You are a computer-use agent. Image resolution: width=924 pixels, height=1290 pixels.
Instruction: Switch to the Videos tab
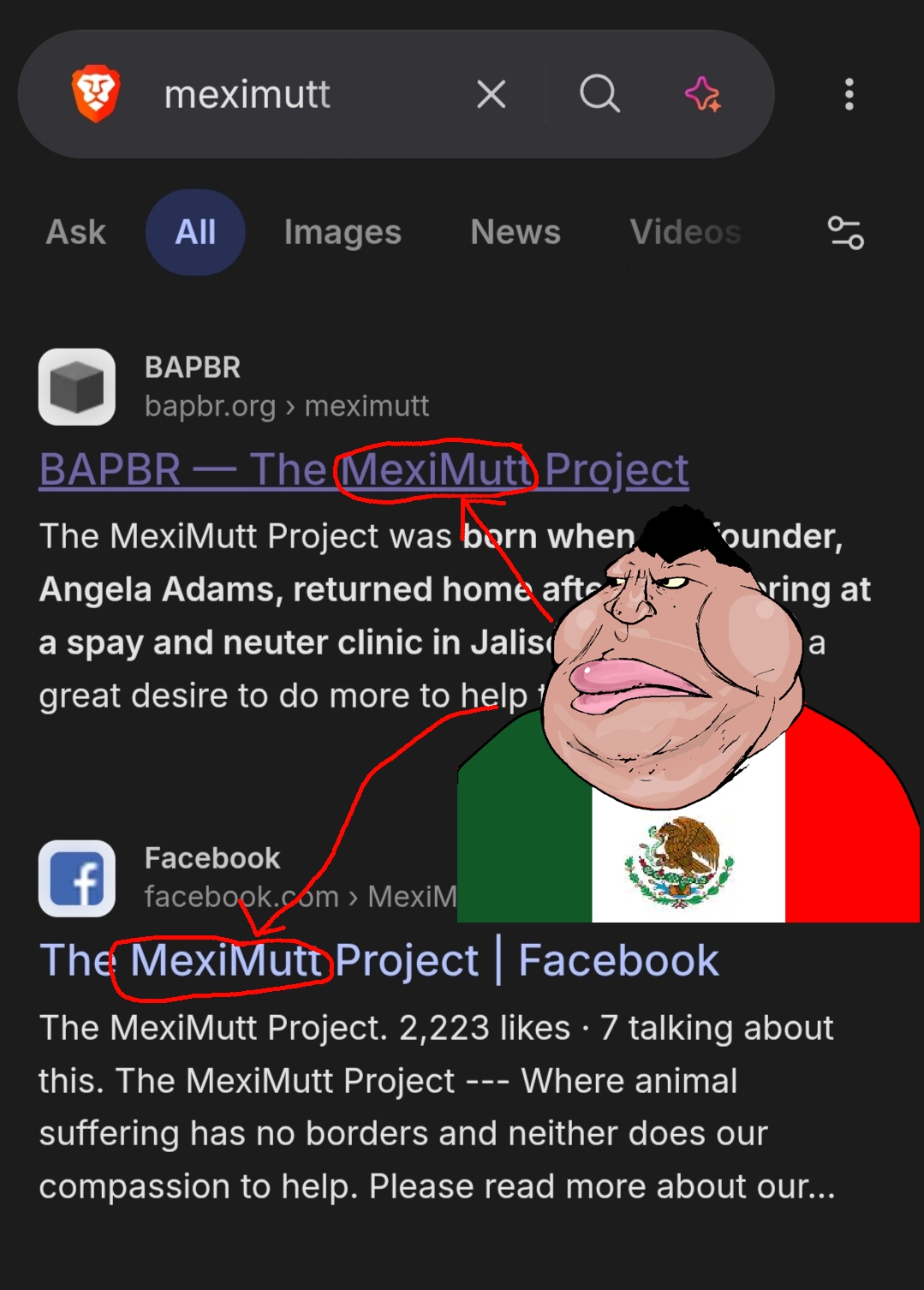pyautogui.click(x=686, y=232)
